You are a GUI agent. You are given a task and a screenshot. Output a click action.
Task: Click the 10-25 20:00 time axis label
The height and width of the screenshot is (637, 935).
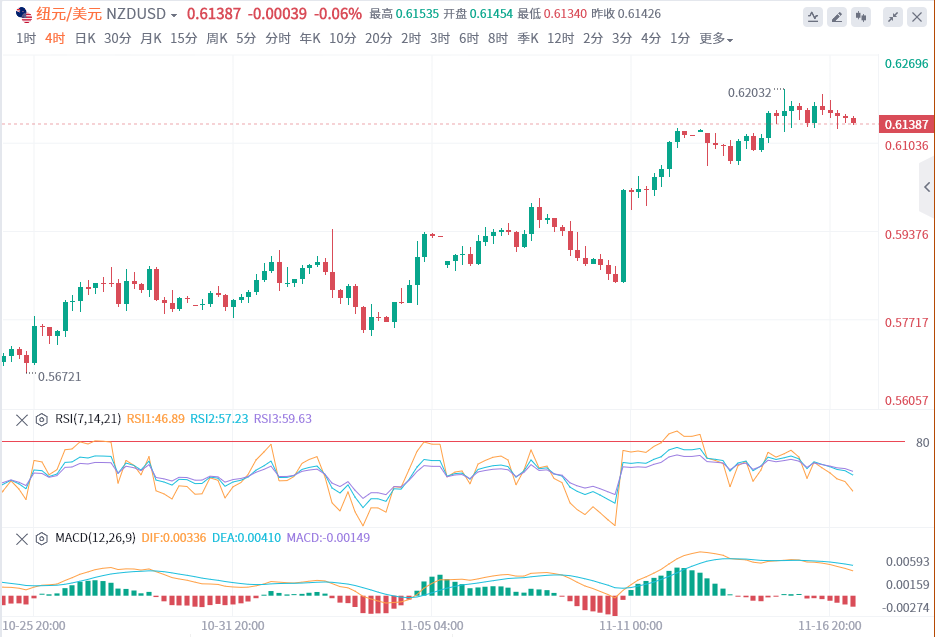click(34, 626)
